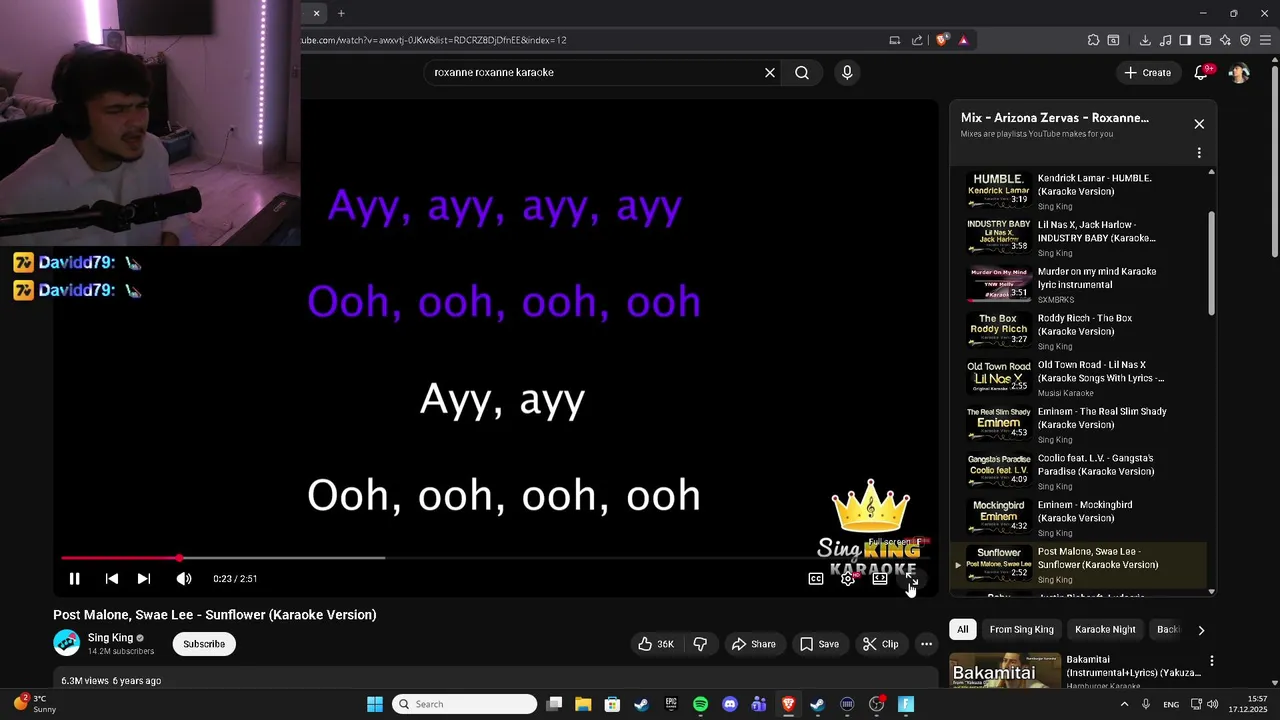
Task: Click the share page icon in address bar
Action: [x=917, y=40]
